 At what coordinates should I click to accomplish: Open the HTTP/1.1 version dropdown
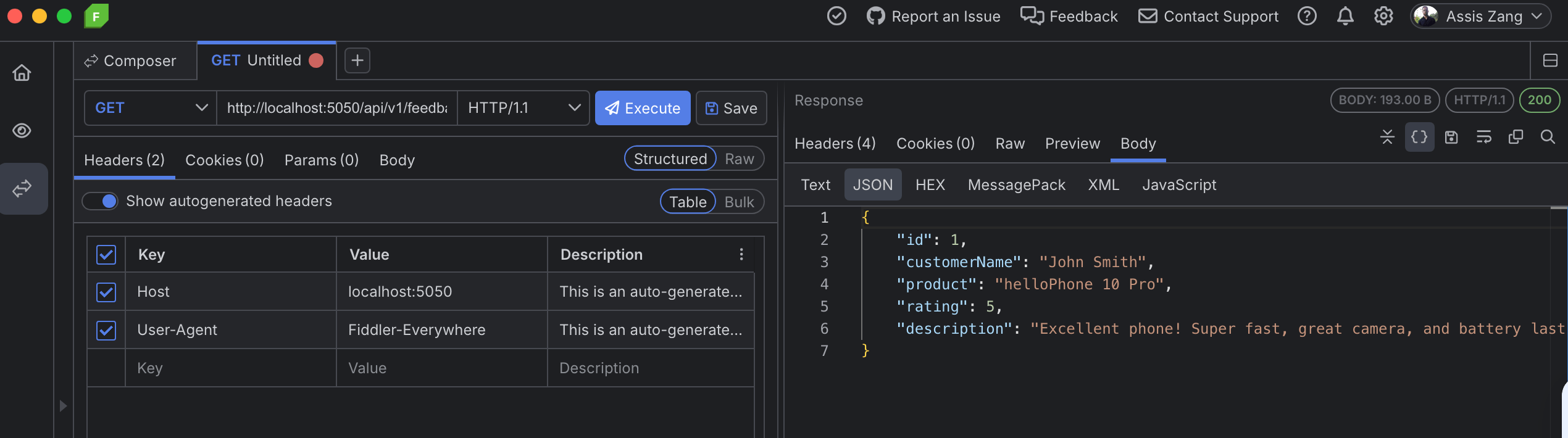point(523,108)
